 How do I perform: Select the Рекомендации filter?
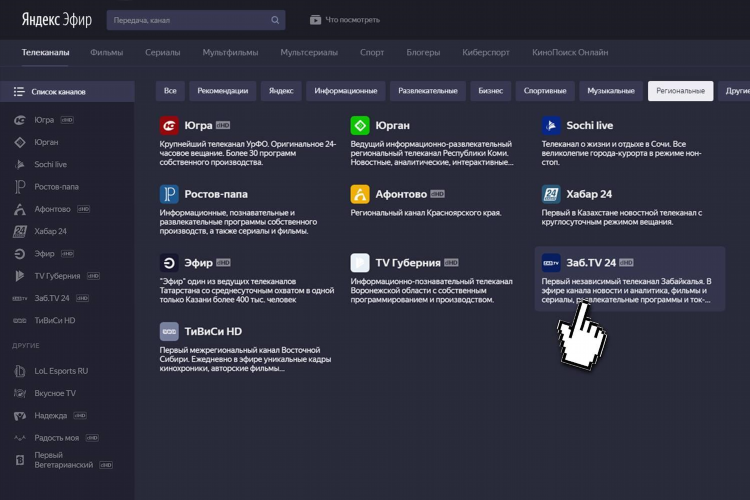click(x=222, y=91)
